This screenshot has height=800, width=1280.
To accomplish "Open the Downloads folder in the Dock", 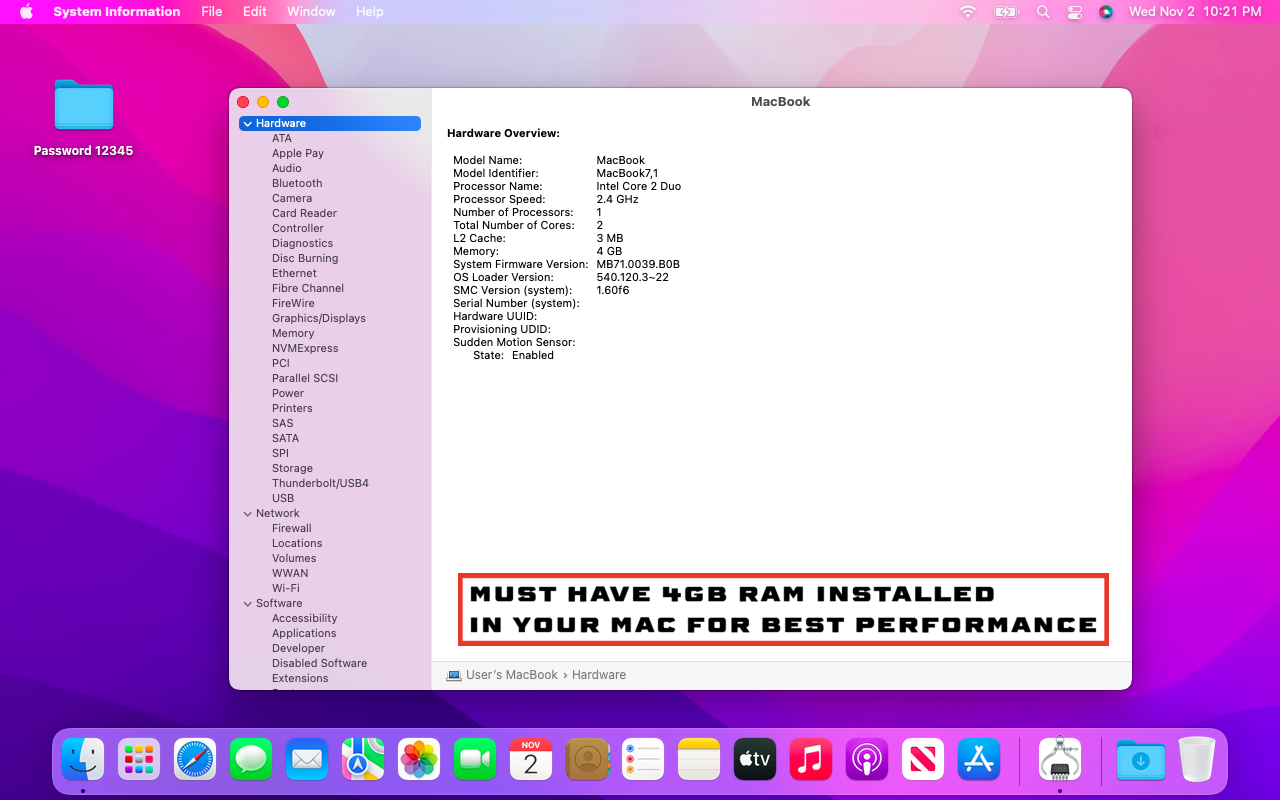I will click(1140, 759).
